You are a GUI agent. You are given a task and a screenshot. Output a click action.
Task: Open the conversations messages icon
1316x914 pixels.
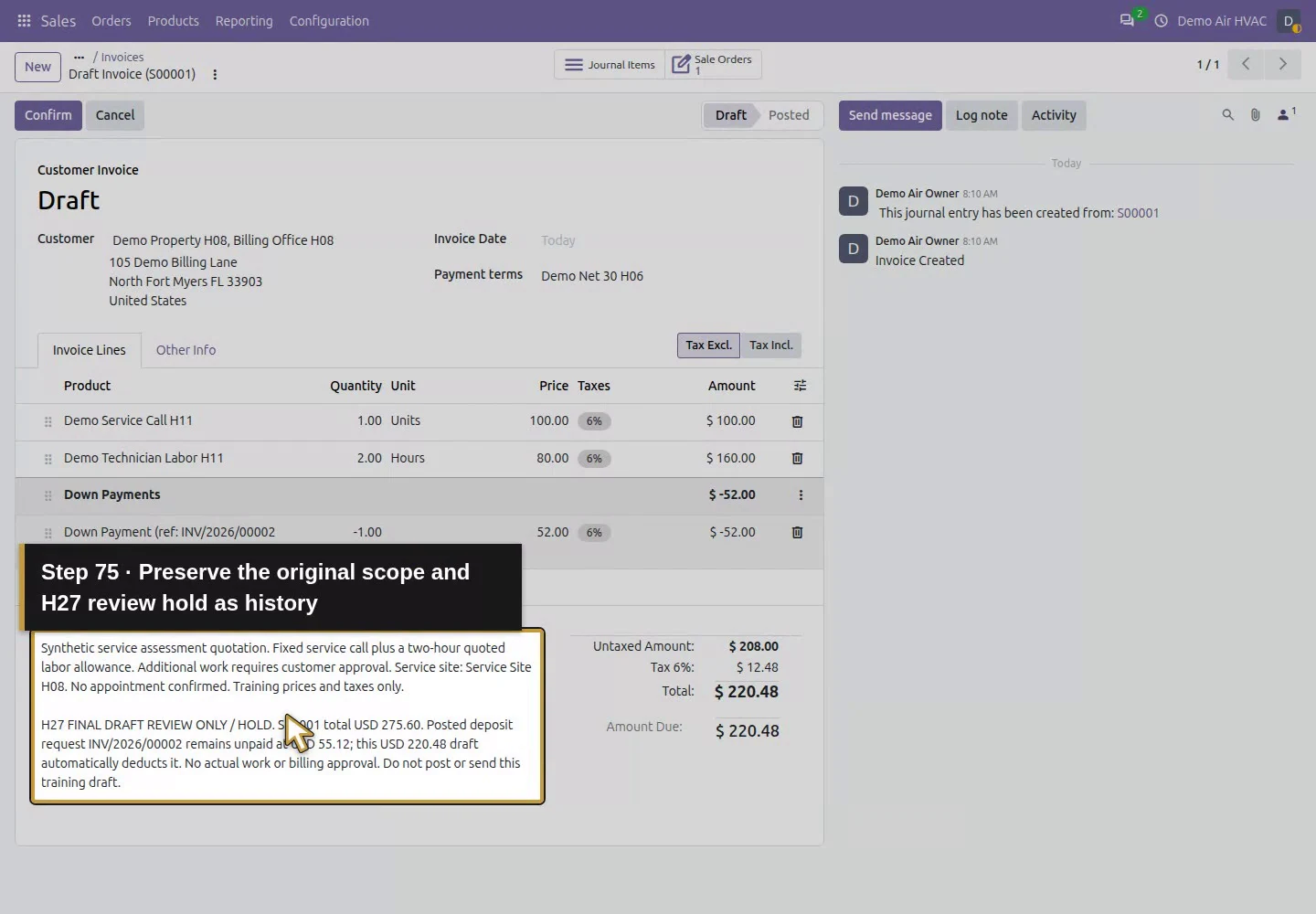1127,20
